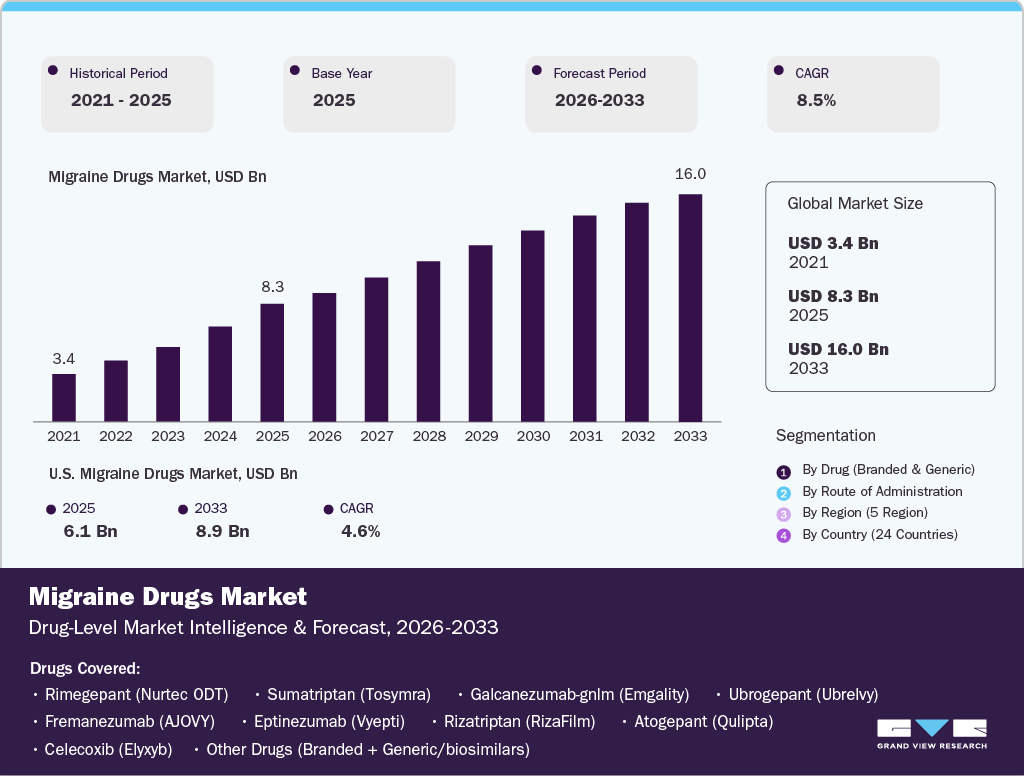1024x776 pixels.
Task: Click the 2033 bar in the chart
Action: click(690, 308)
